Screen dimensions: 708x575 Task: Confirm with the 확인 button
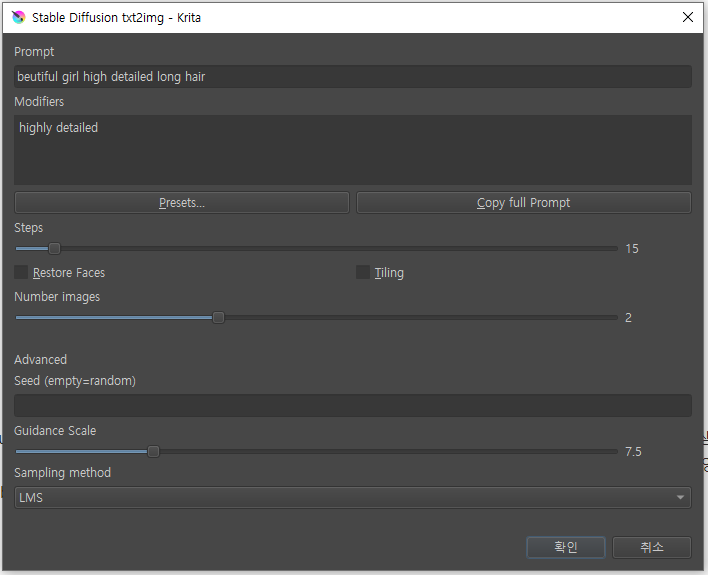click(x=566, y=547)
